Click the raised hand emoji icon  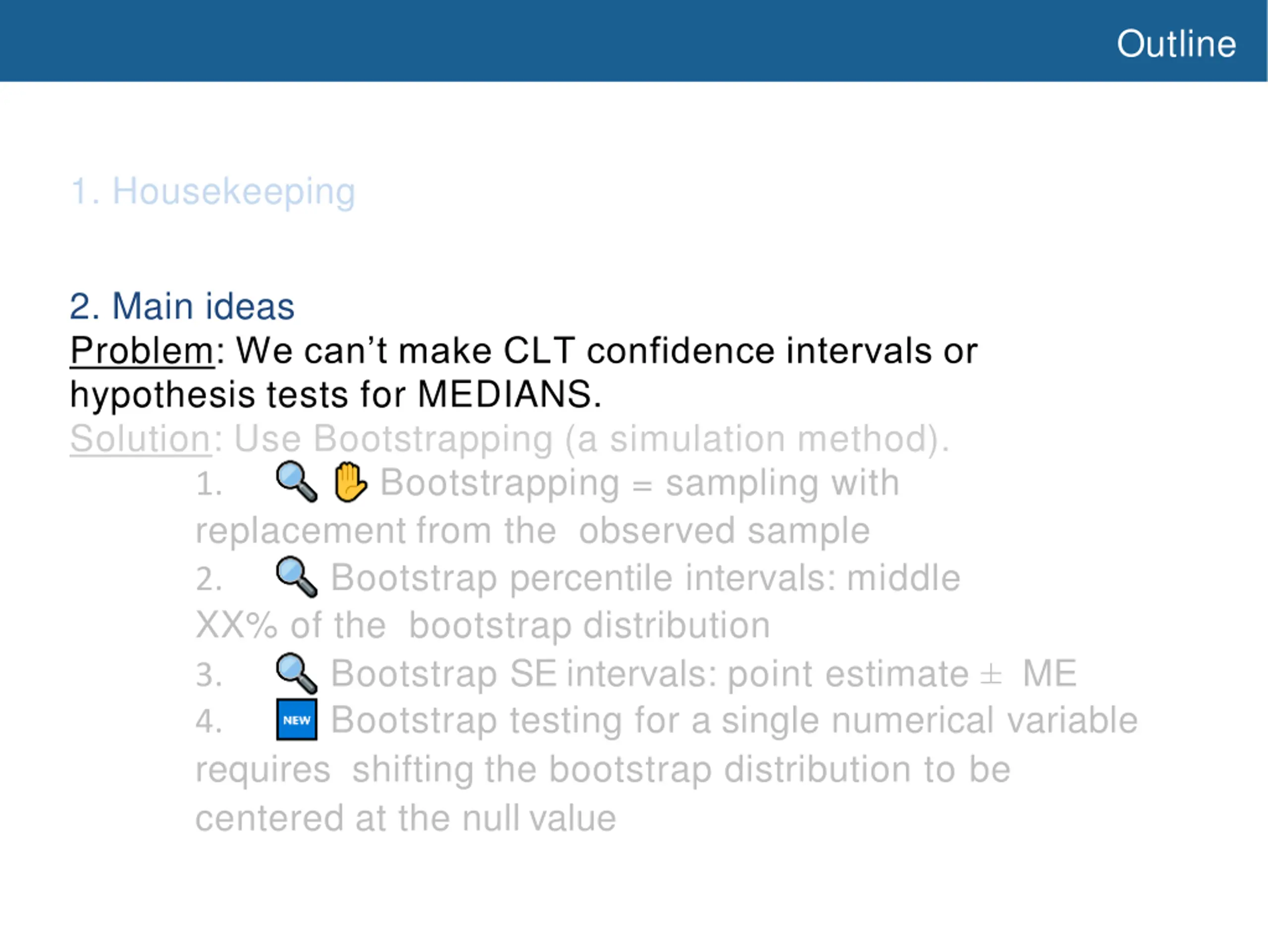click(x=350, y=482)
